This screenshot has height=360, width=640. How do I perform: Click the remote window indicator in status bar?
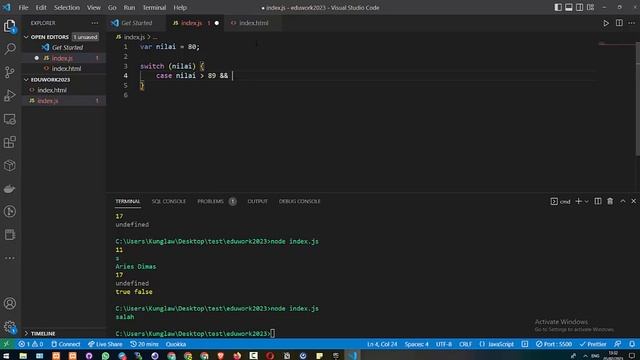click(x=6, y=344)
